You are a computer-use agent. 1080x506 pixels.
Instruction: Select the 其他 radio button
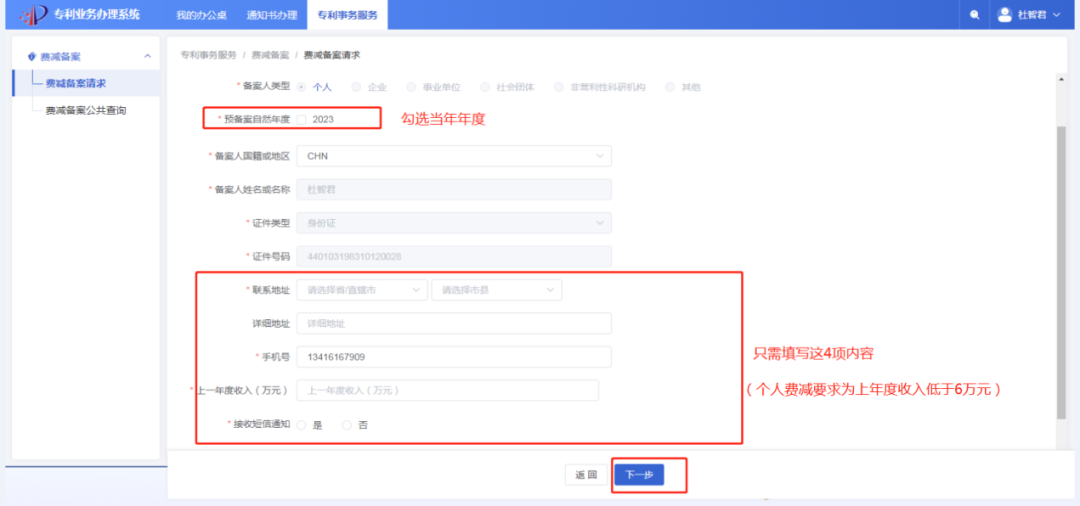point(669,87)
